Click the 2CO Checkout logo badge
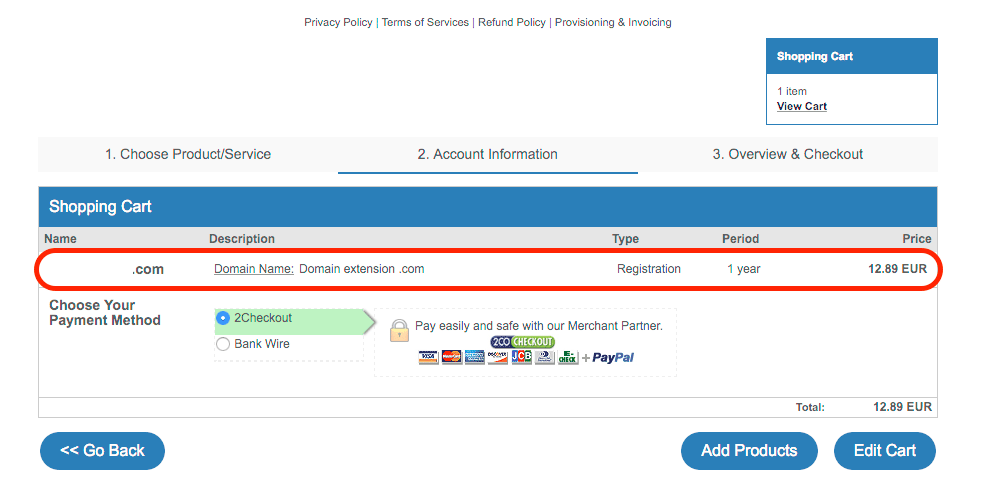The image size is (981, 481). tap(522, 342)
